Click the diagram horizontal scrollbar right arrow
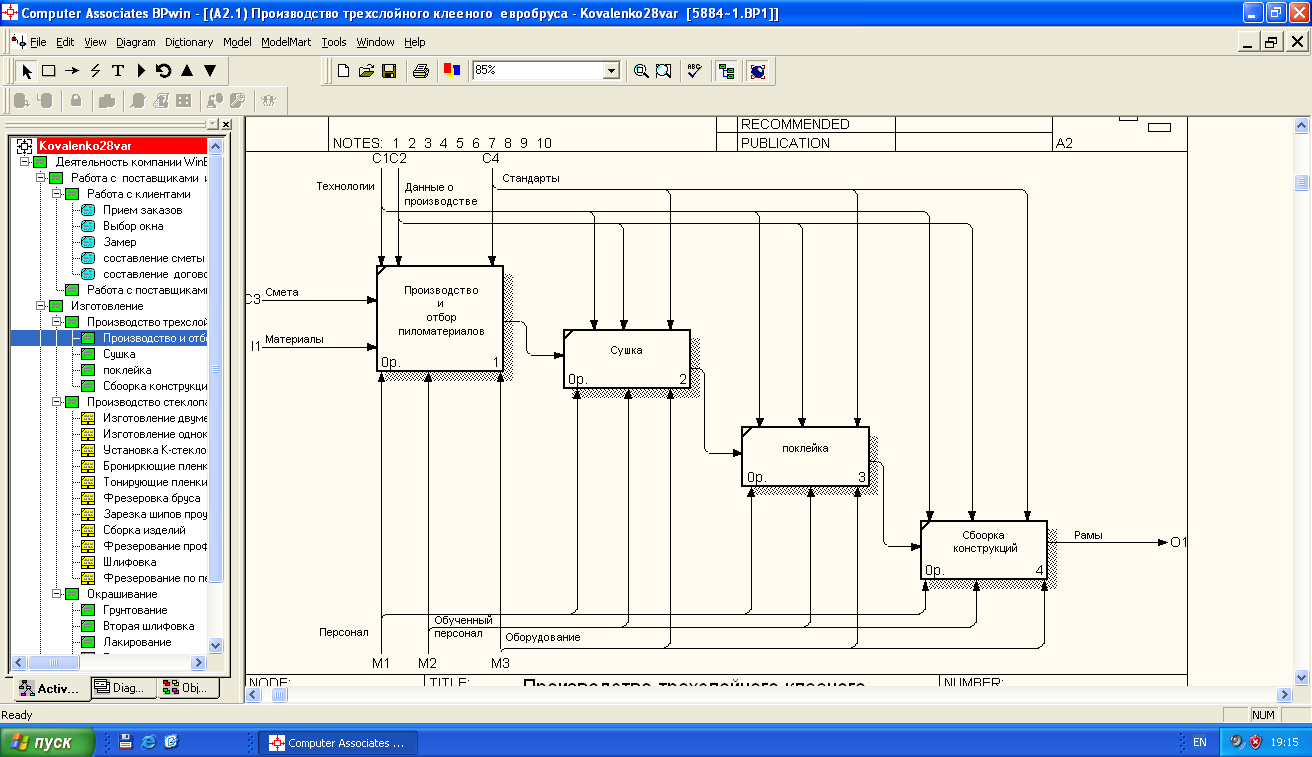Viewport: 1312px width, 757px height. click(x=1284, y=695)
